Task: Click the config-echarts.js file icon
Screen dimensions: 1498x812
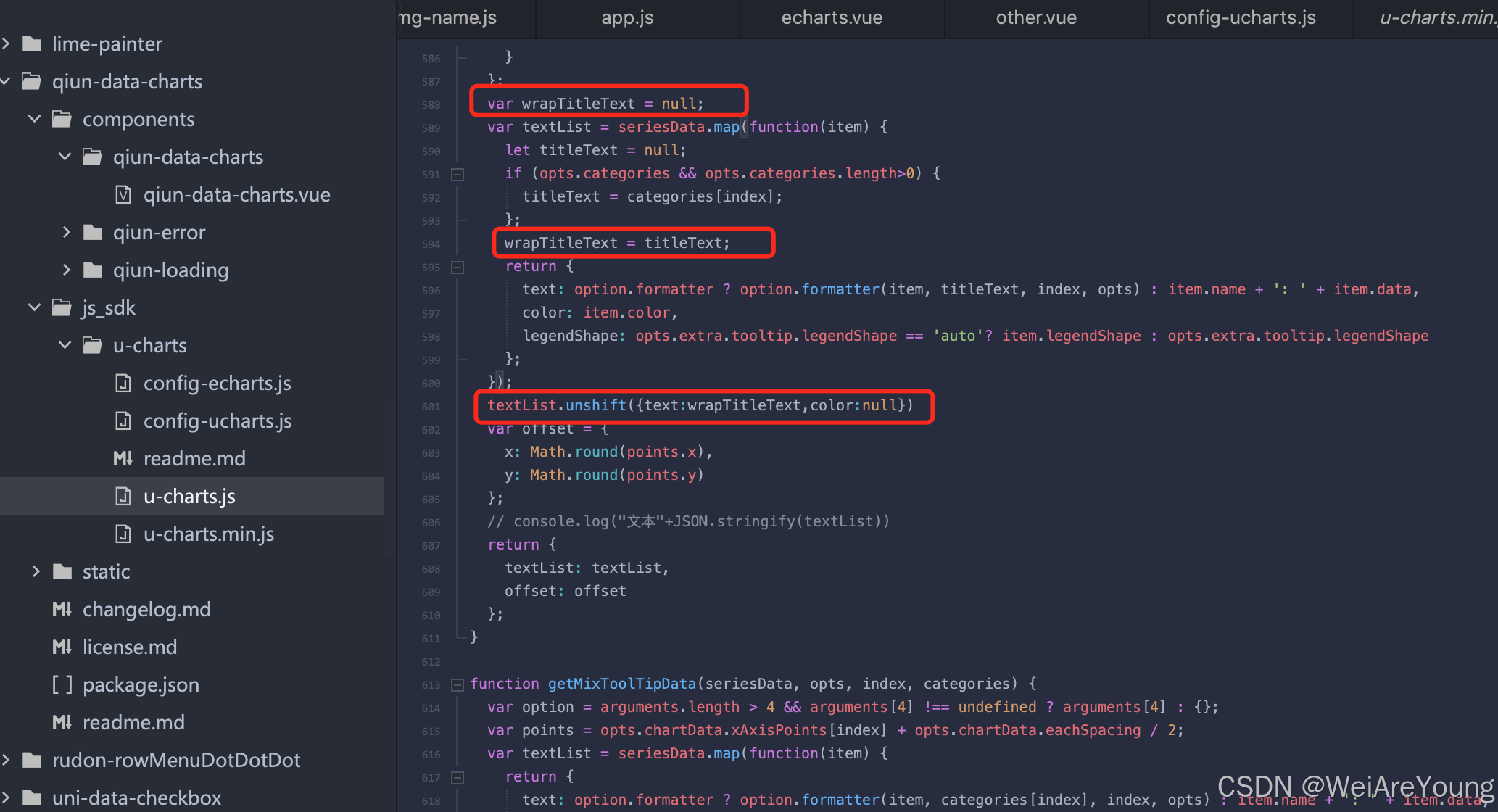Action: [123, 383]
